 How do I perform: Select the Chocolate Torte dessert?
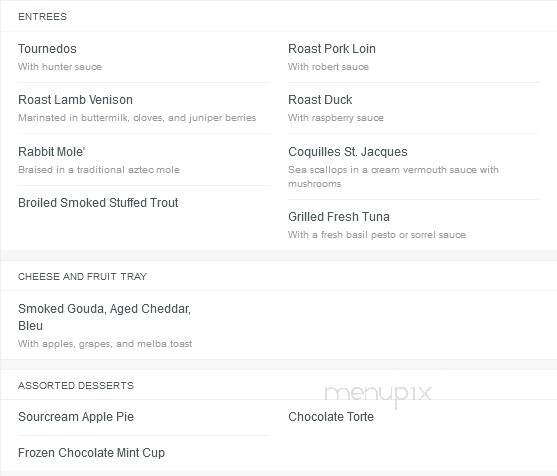point(331,417)
